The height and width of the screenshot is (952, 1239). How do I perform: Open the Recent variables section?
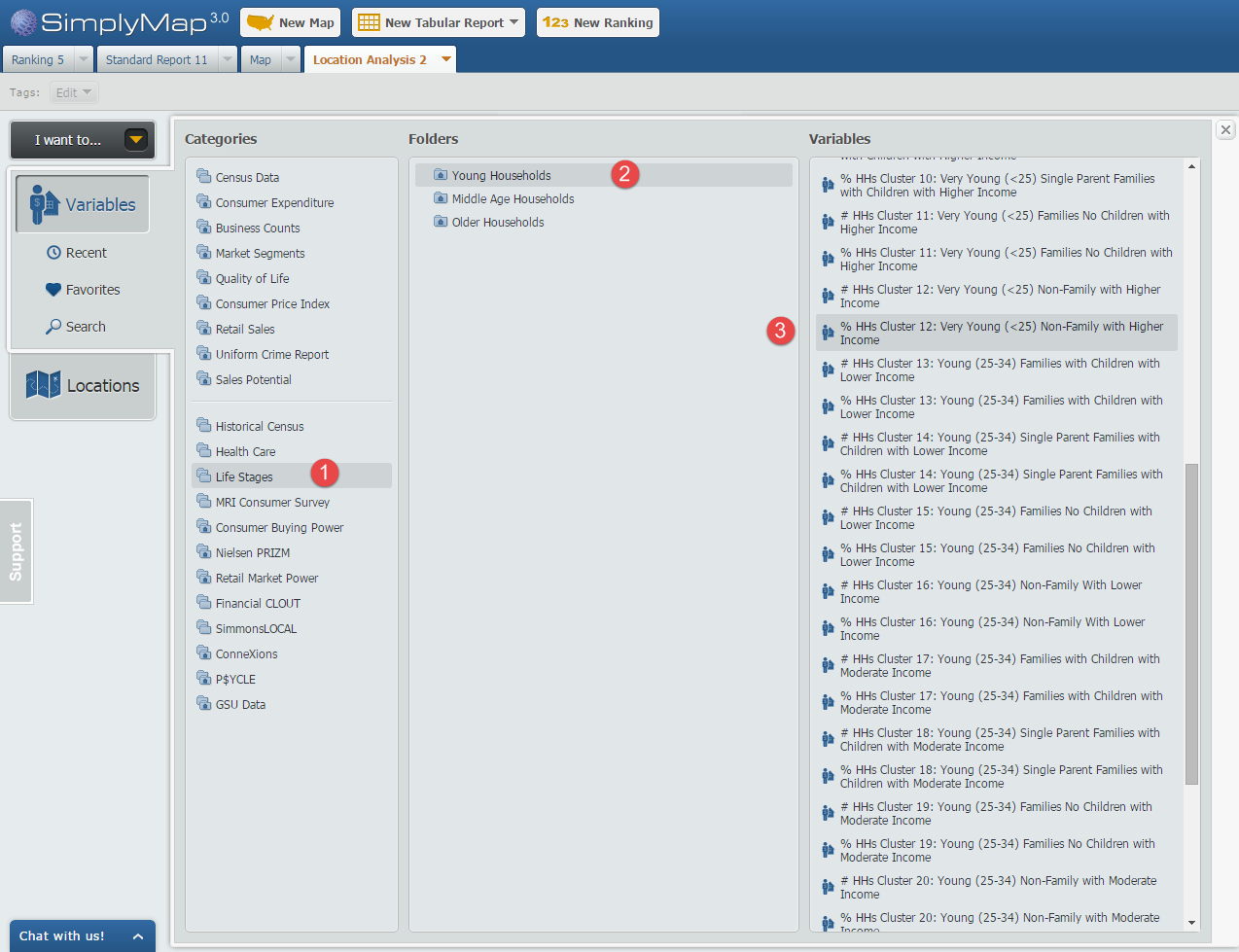(77, 253)
